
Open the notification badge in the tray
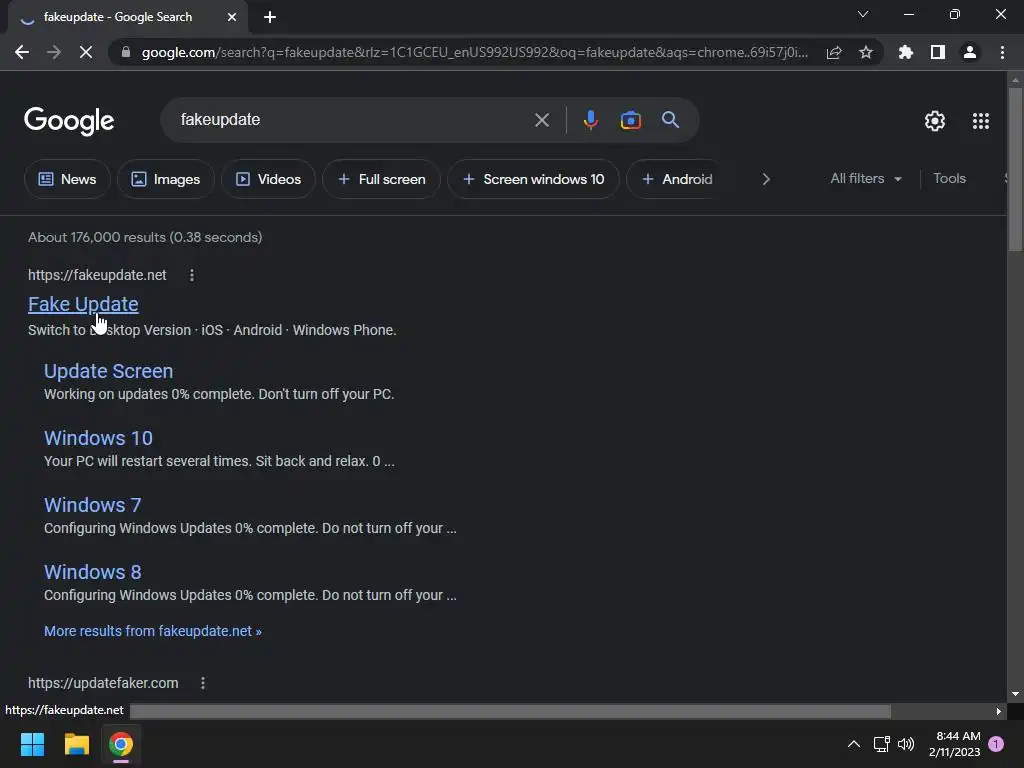(x=996, y=744)
